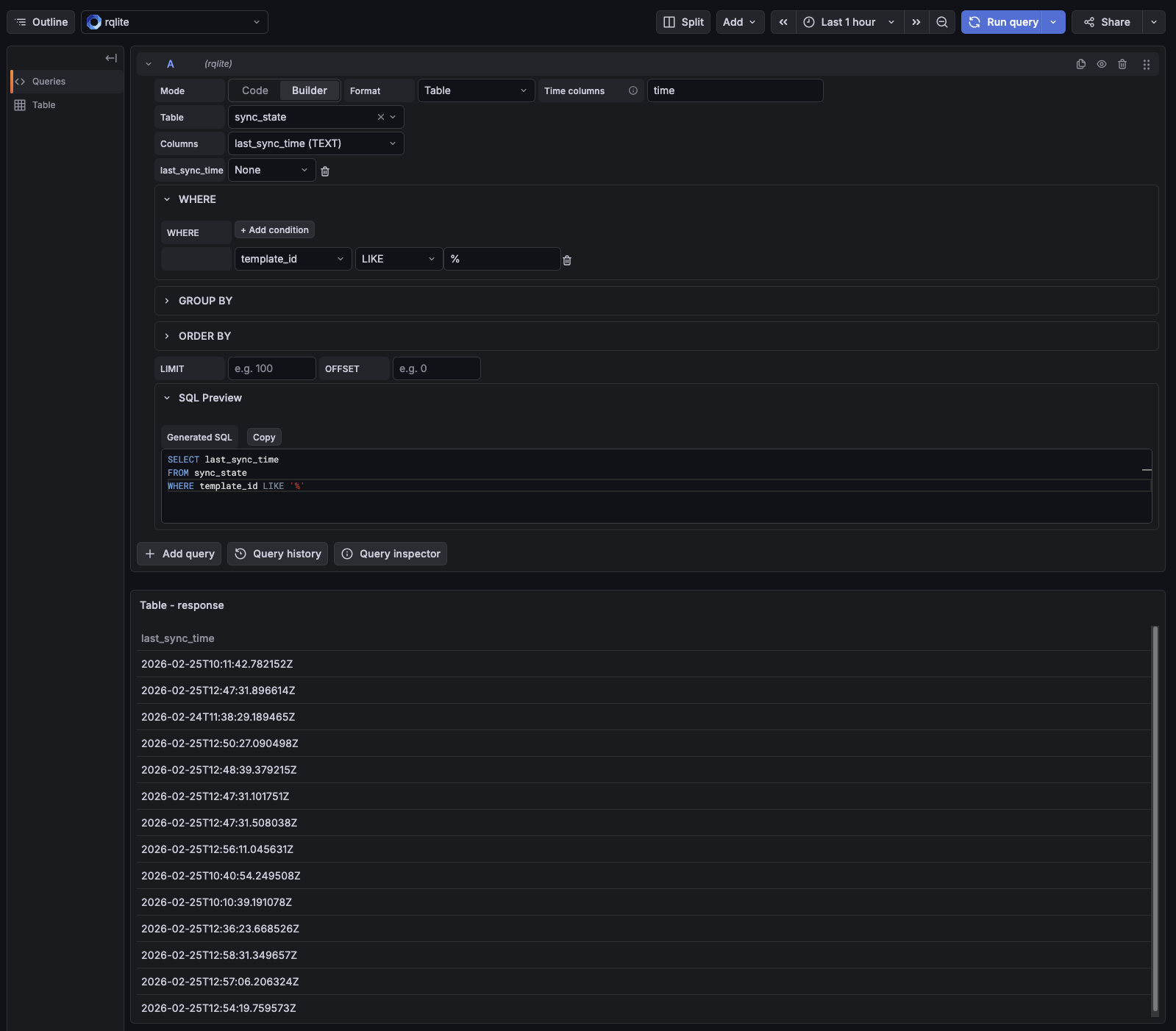Open the LIKE operator dropdown
Image resolution: width=1176 pixels, height=1031 pixels.
(399, 259)
